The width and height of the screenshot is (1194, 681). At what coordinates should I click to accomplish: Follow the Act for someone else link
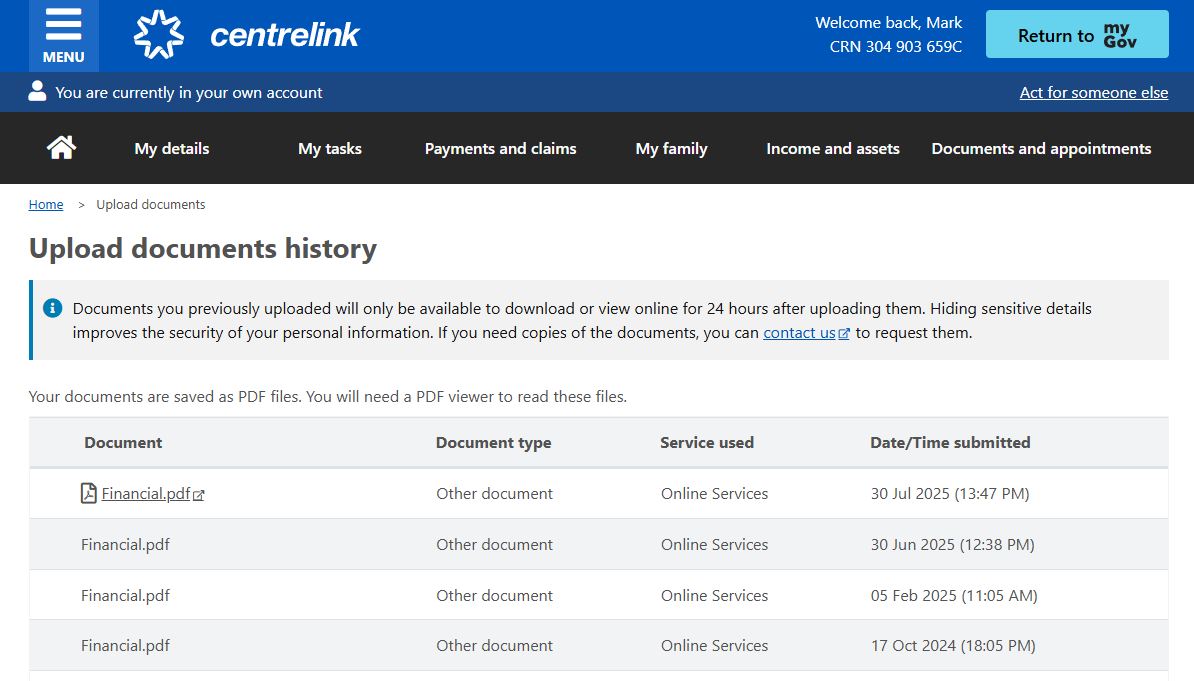(x=1093, y=92)
